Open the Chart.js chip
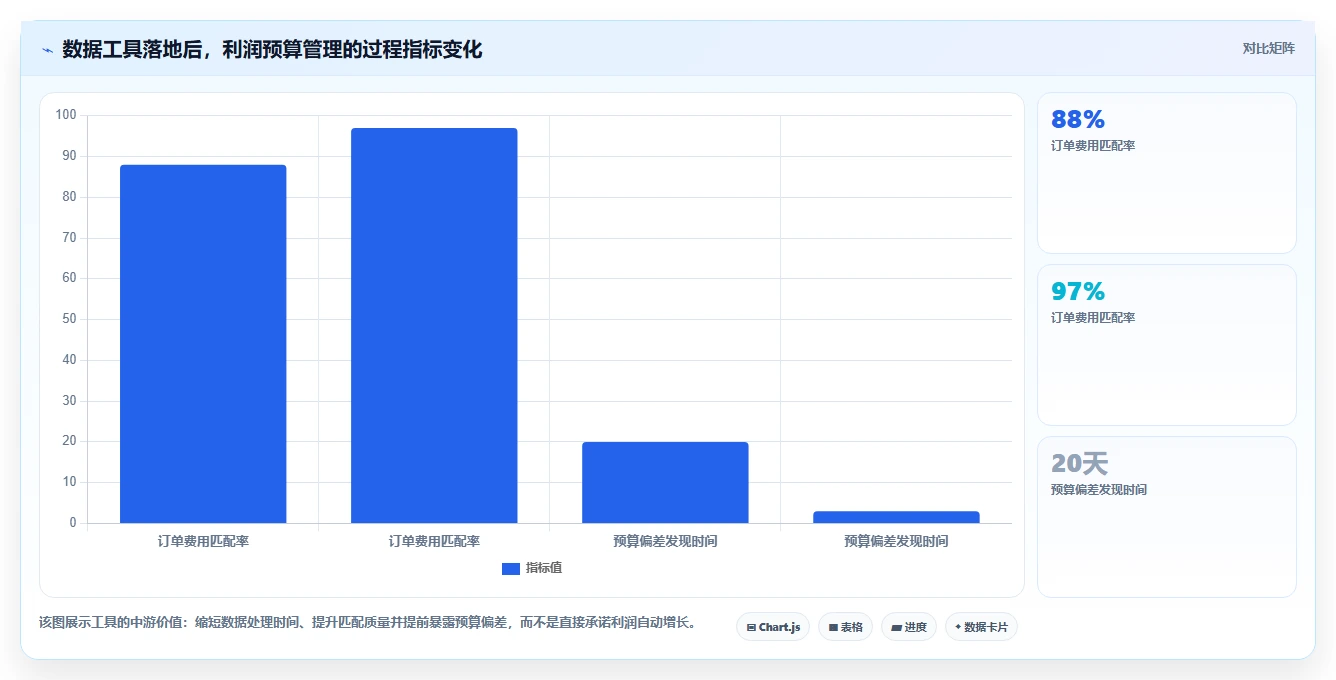 click(773, 627)
